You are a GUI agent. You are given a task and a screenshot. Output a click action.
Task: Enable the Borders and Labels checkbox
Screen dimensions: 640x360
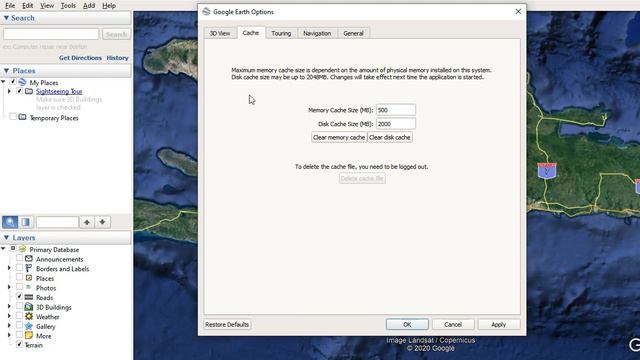19,268
